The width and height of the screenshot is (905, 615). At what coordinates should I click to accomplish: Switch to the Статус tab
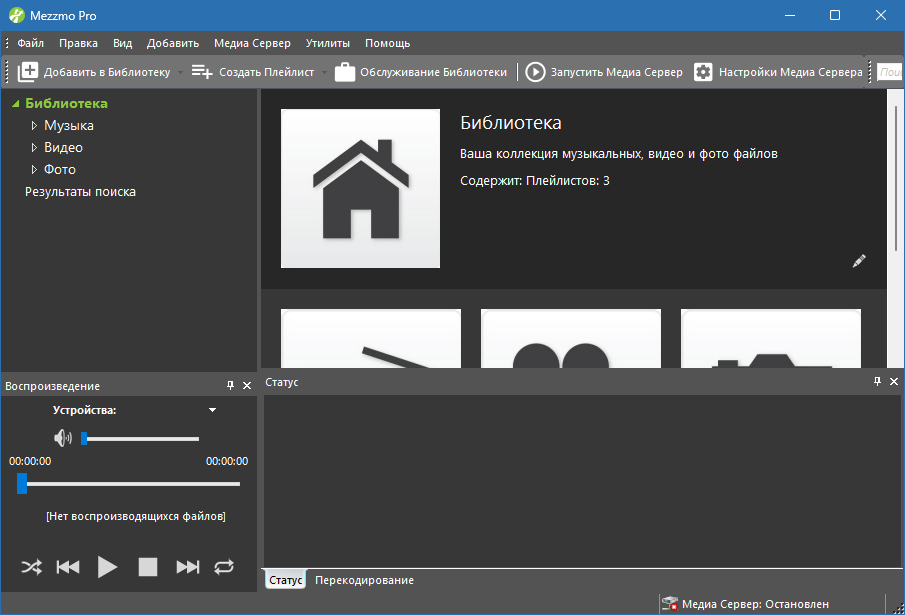pos(286,580)
